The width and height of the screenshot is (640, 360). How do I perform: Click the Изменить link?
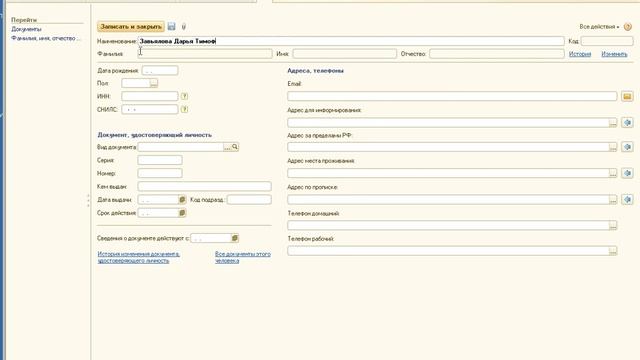[614, 54]
